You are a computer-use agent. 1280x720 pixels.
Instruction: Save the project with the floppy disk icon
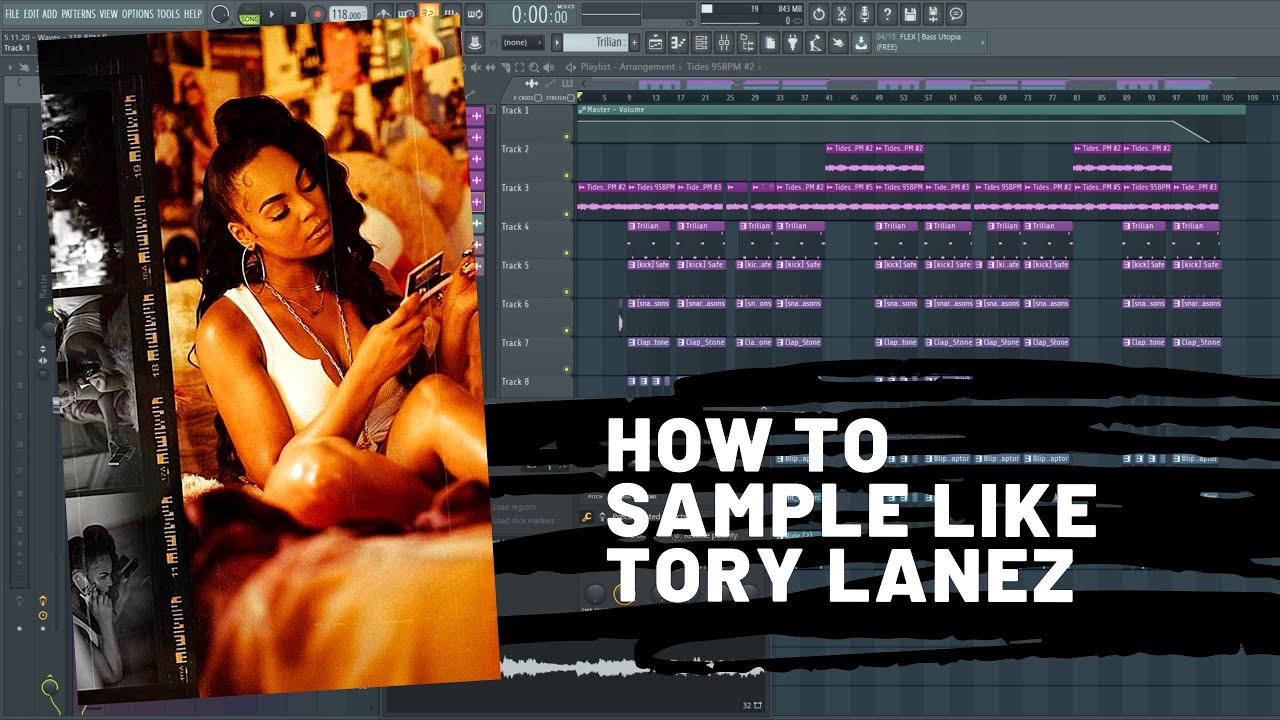(910, 14)
